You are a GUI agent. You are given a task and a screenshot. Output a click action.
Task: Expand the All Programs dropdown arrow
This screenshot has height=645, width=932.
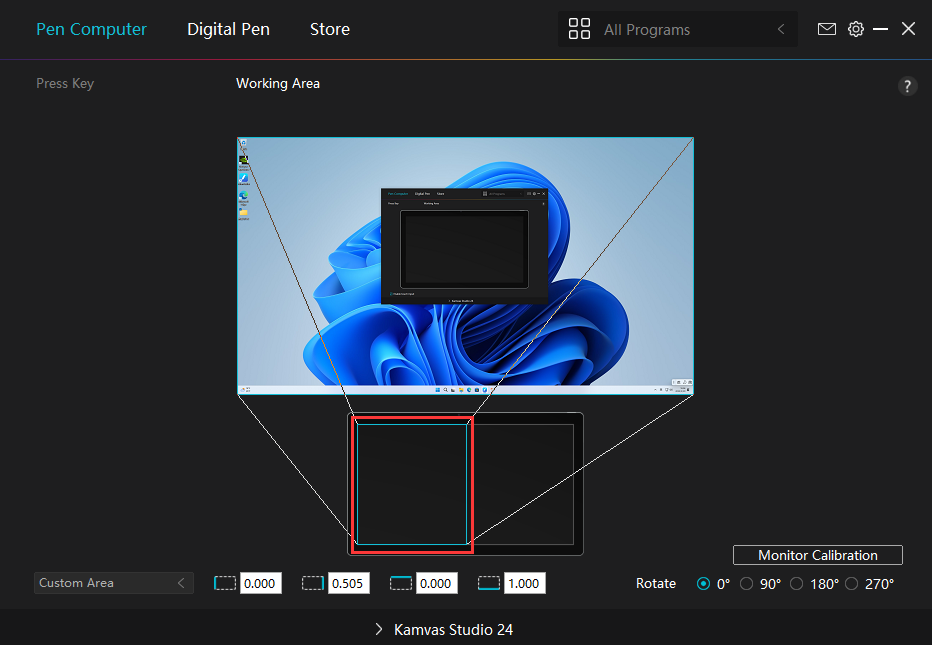tap(781, 29)
